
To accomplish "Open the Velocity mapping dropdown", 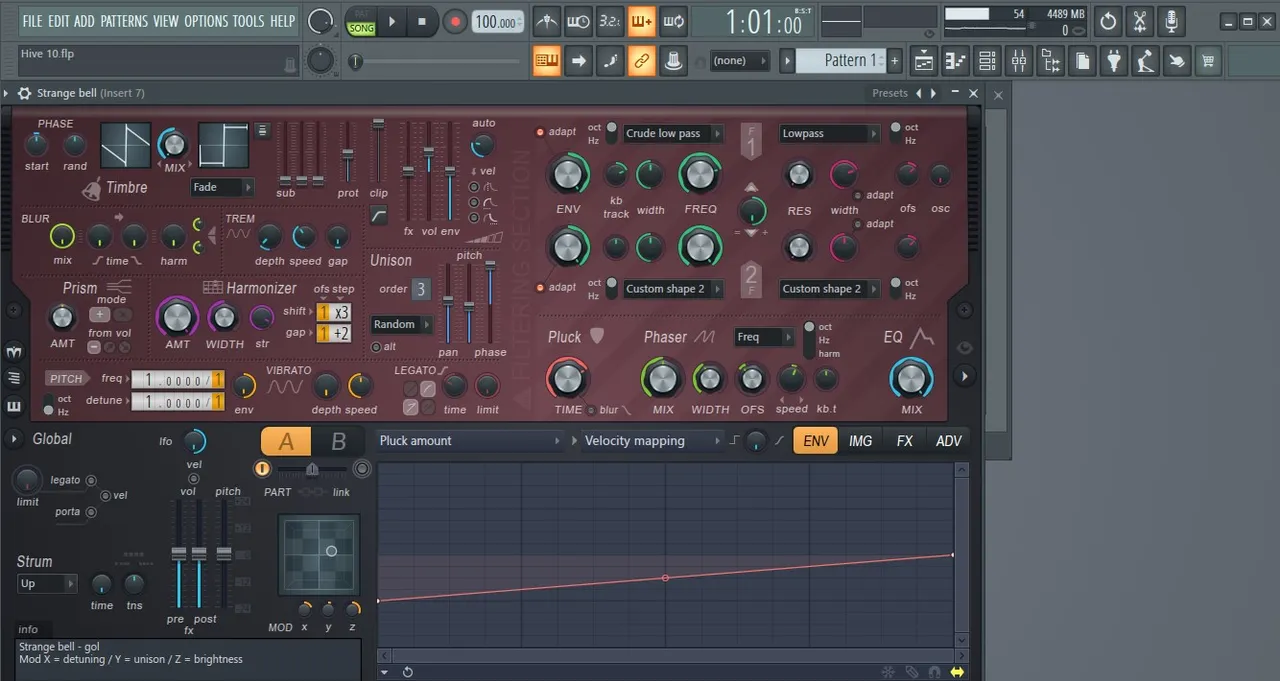I will point(652,441).
